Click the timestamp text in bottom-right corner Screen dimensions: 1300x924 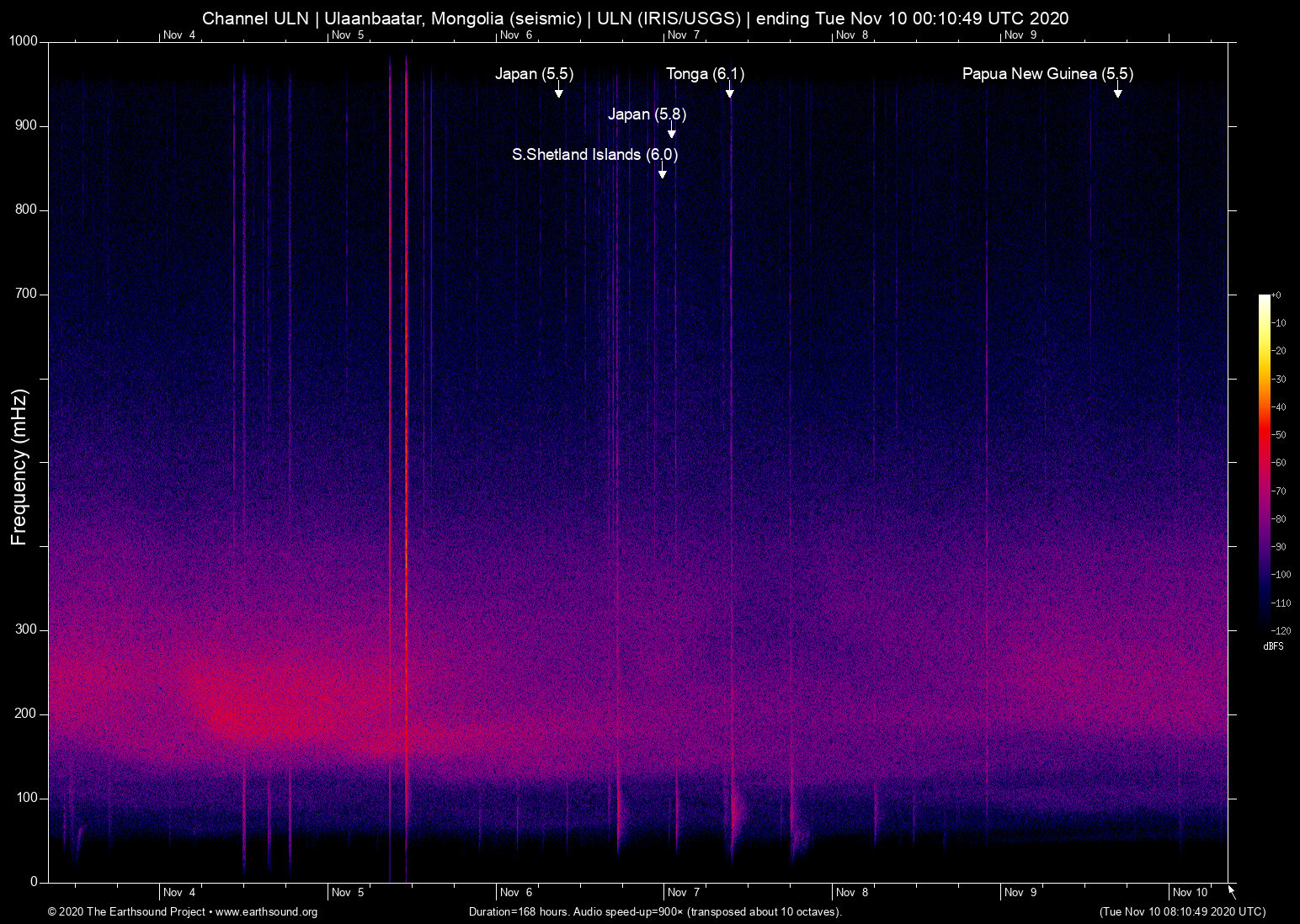1182,912
